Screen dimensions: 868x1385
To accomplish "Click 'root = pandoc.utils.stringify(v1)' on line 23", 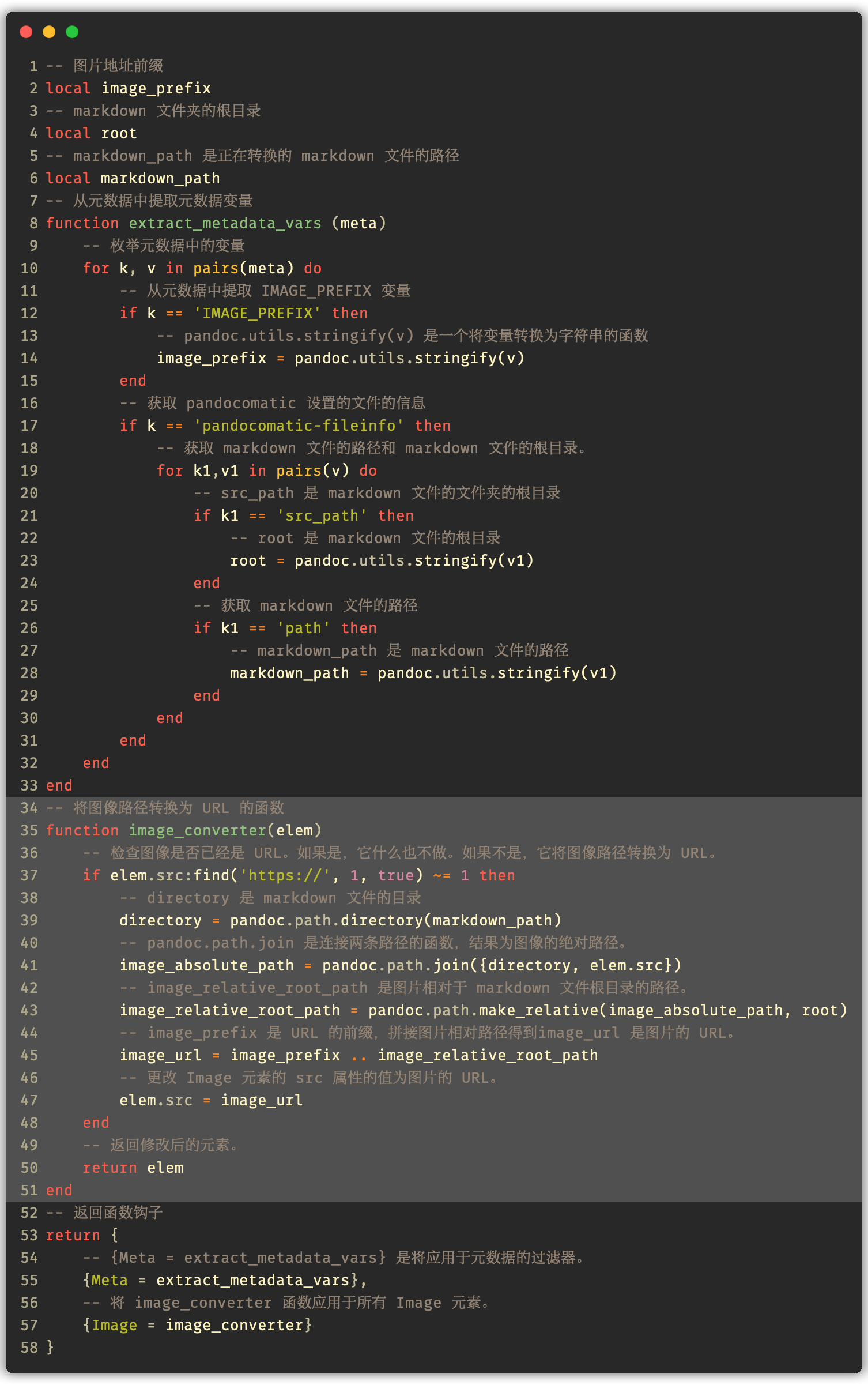I will (x=382, y=560).
